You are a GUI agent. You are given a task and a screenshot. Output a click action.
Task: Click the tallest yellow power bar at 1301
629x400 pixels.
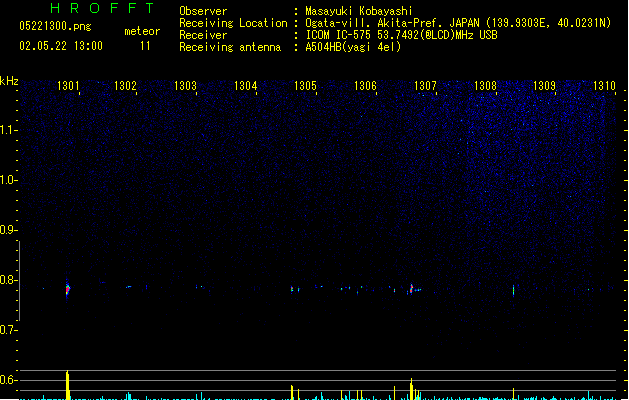(x=67, y=385)
